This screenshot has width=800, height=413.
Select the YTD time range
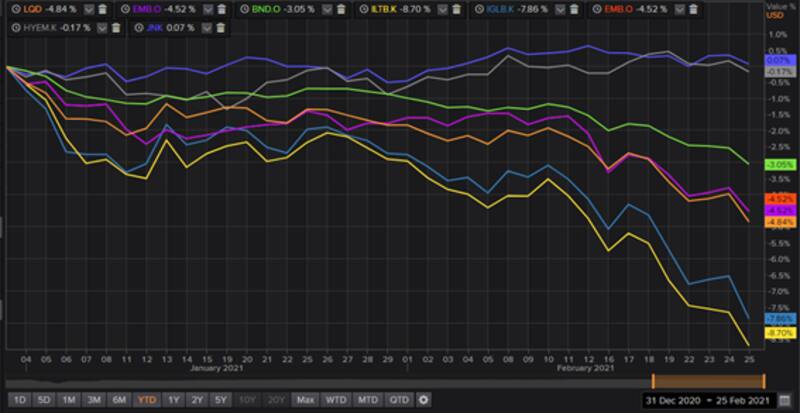tap(146, 400)
